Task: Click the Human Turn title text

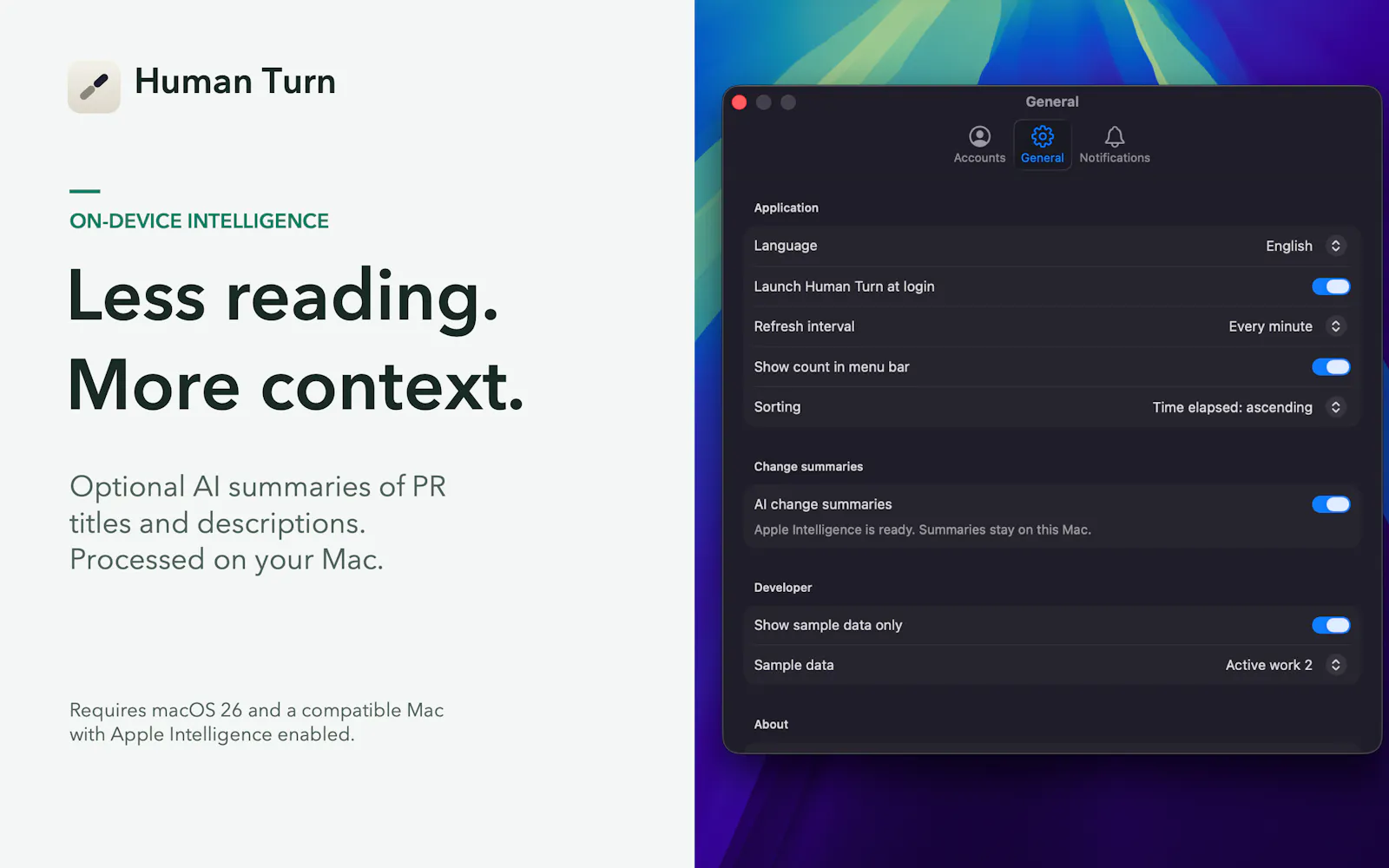Action: coord(235,82)
